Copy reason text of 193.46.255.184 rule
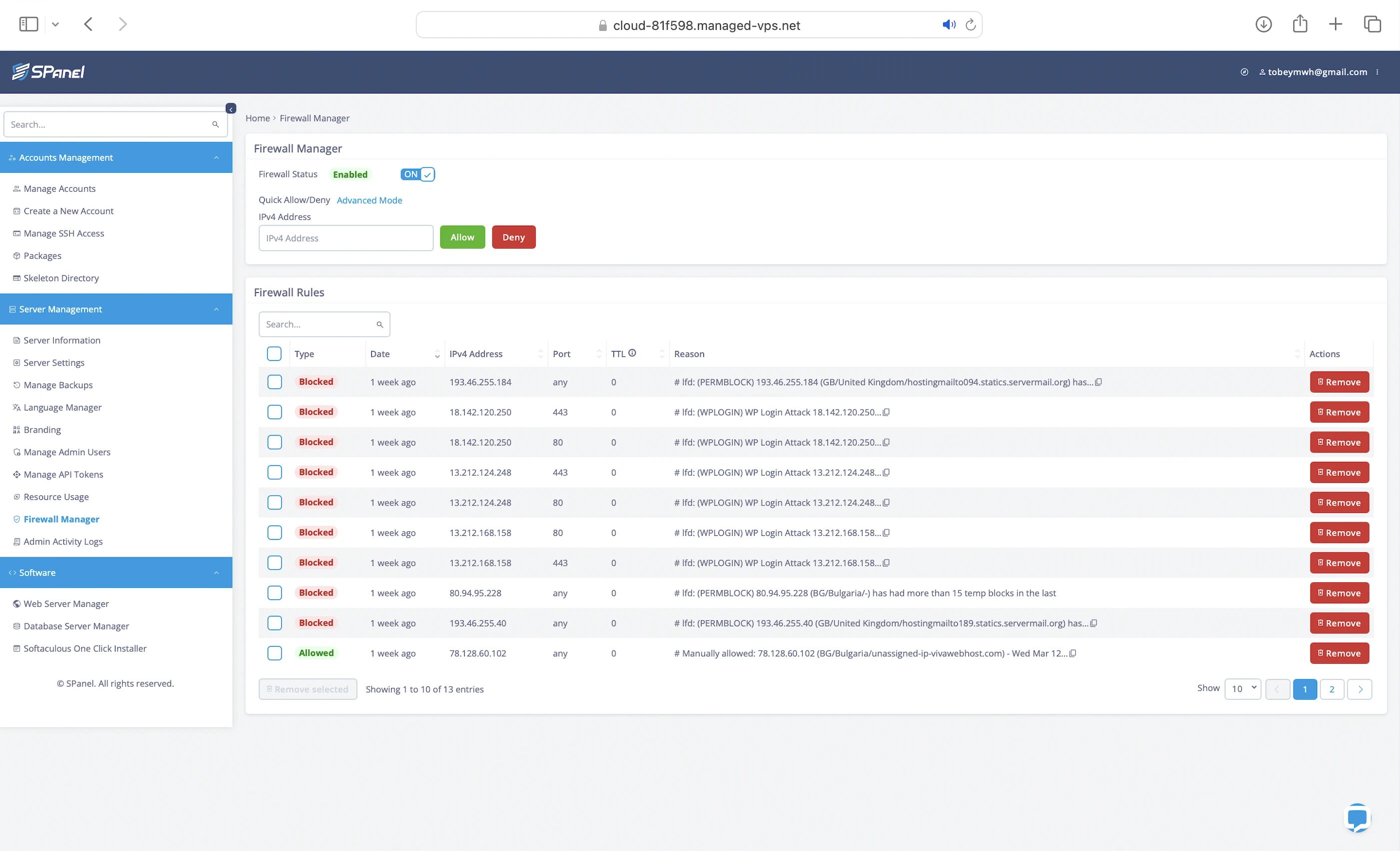 (1098, 382)
